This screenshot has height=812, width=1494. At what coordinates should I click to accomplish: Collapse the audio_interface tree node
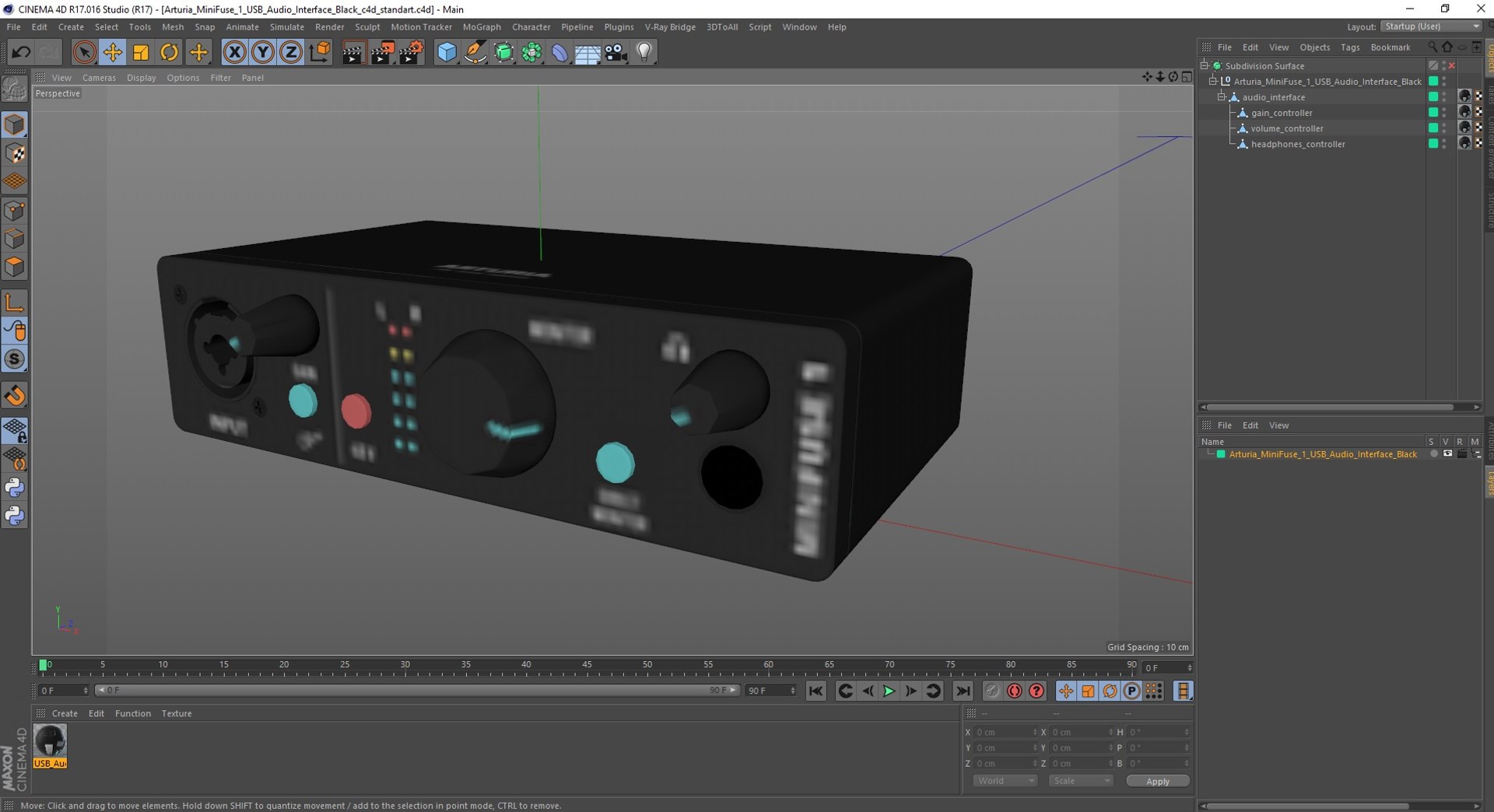tap(1222, 97)
